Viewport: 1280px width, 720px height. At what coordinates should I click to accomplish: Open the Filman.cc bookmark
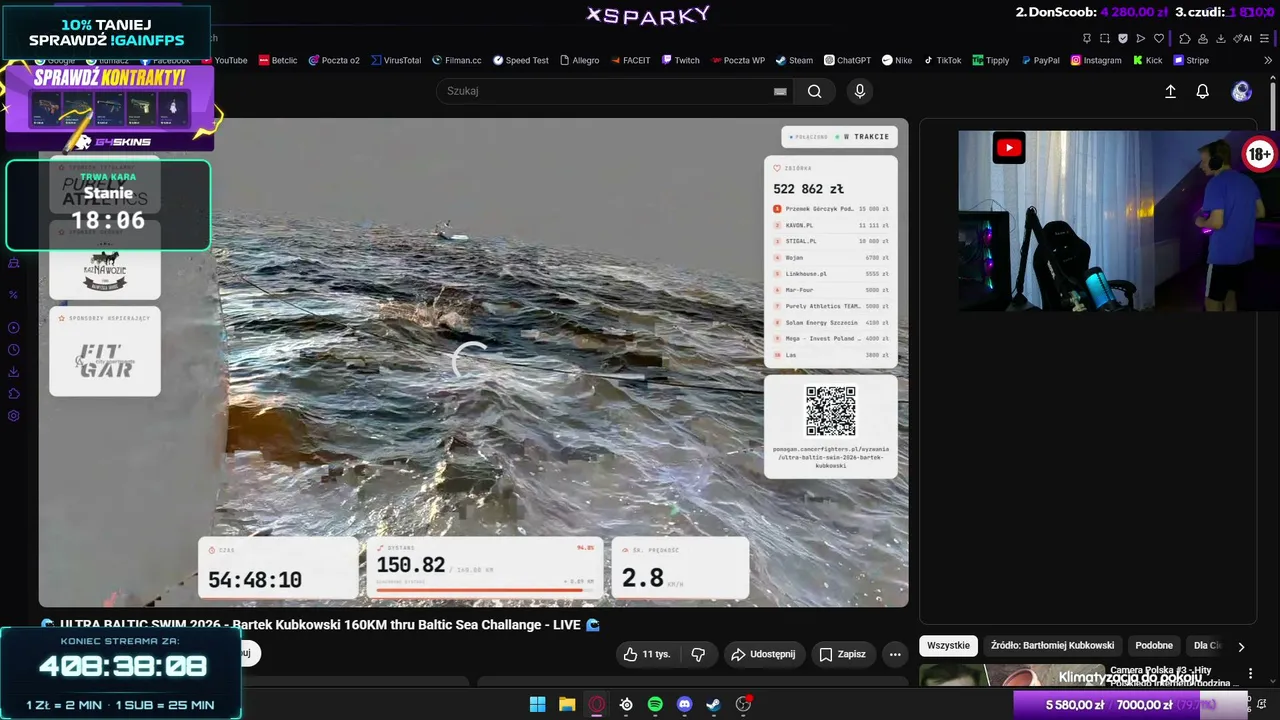pyautogui.click(x=457, y=60)
